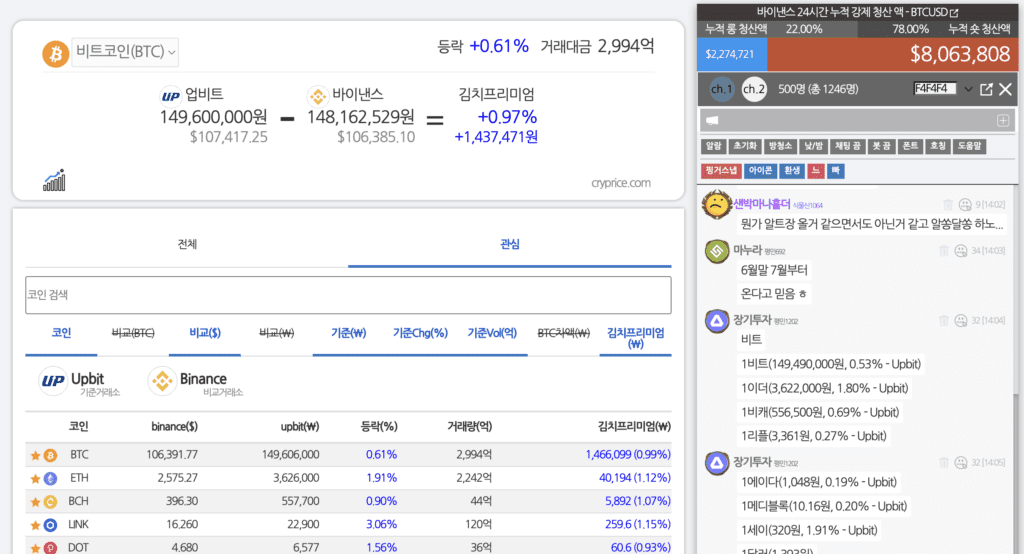Screen dimensions: 1024x554
Task: Switch to the 전체 tab
Action: coord(187,244)
